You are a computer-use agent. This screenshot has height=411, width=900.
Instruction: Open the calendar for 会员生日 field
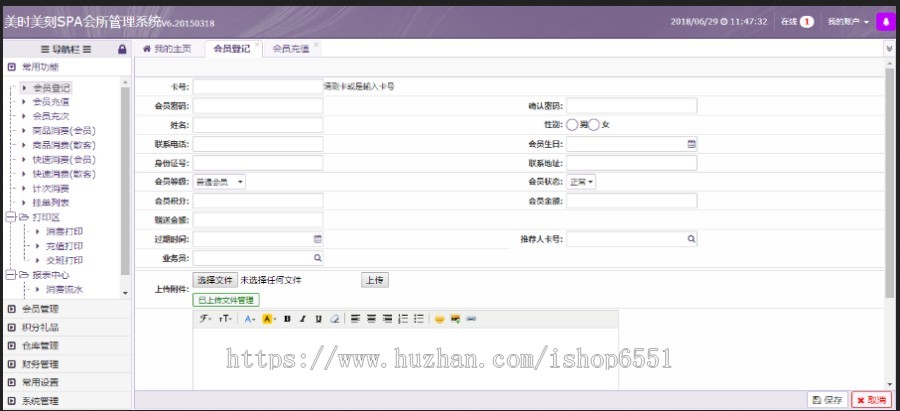tap(692, 144)
